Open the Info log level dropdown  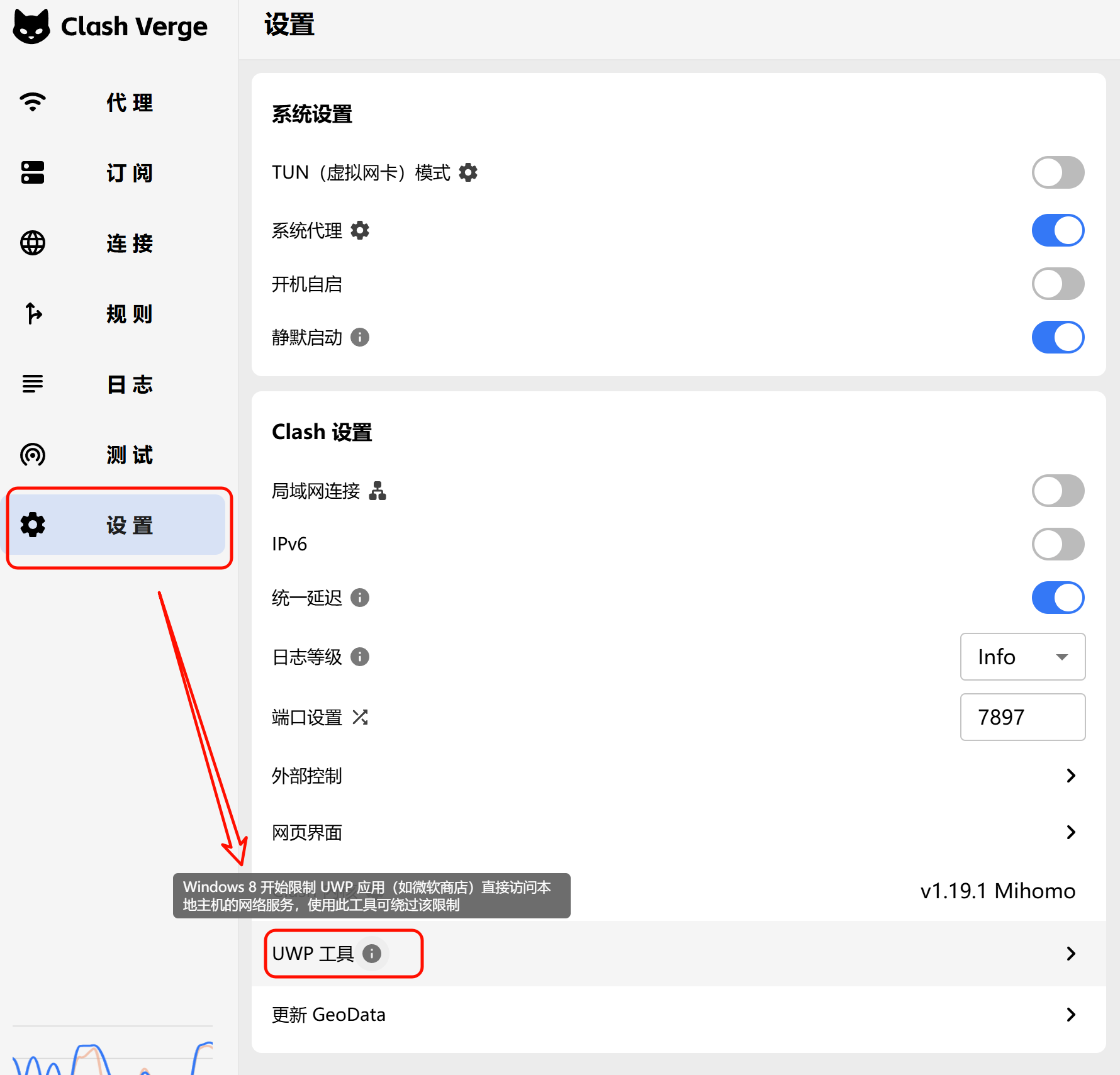pos(1022,657)
